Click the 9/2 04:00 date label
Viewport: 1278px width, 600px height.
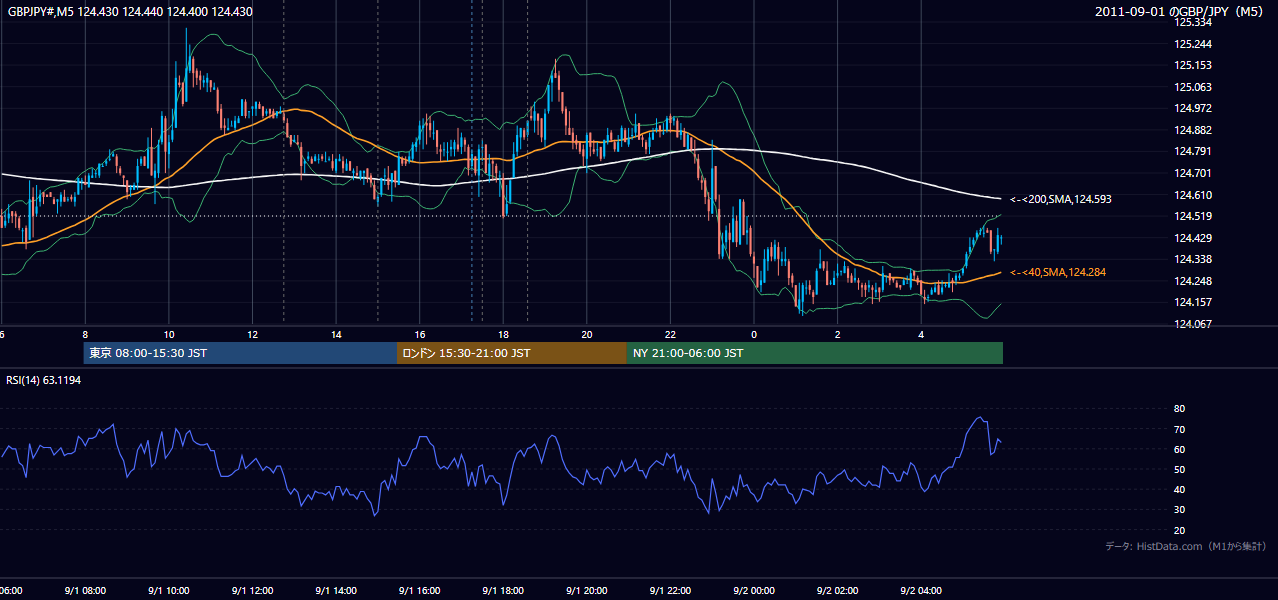tap(922, 590)
